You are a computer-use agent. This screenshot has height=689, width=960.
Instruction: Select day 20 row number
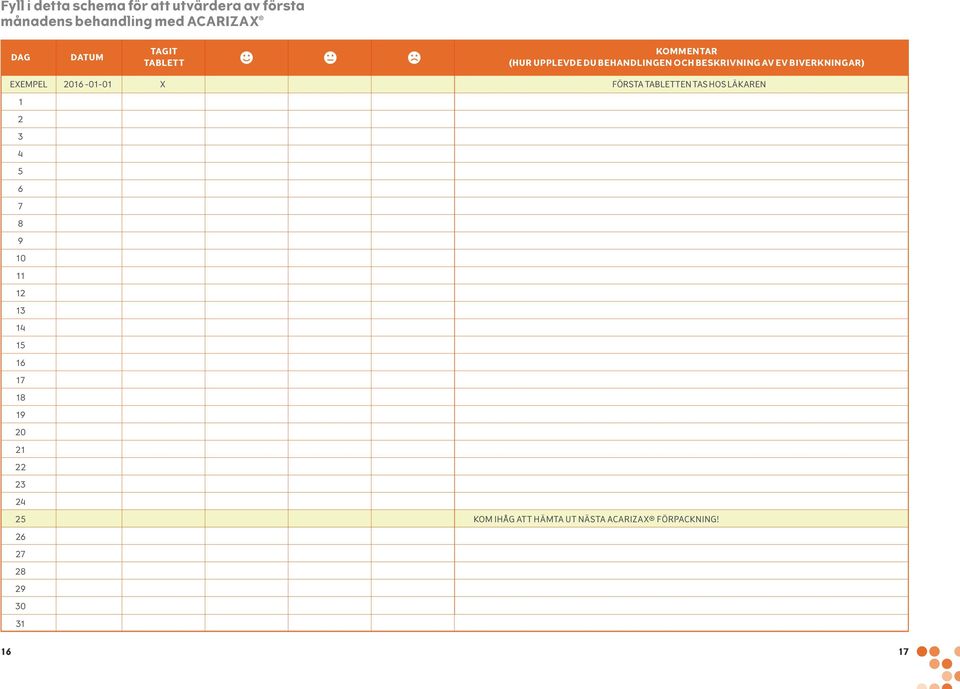point(21,432)
